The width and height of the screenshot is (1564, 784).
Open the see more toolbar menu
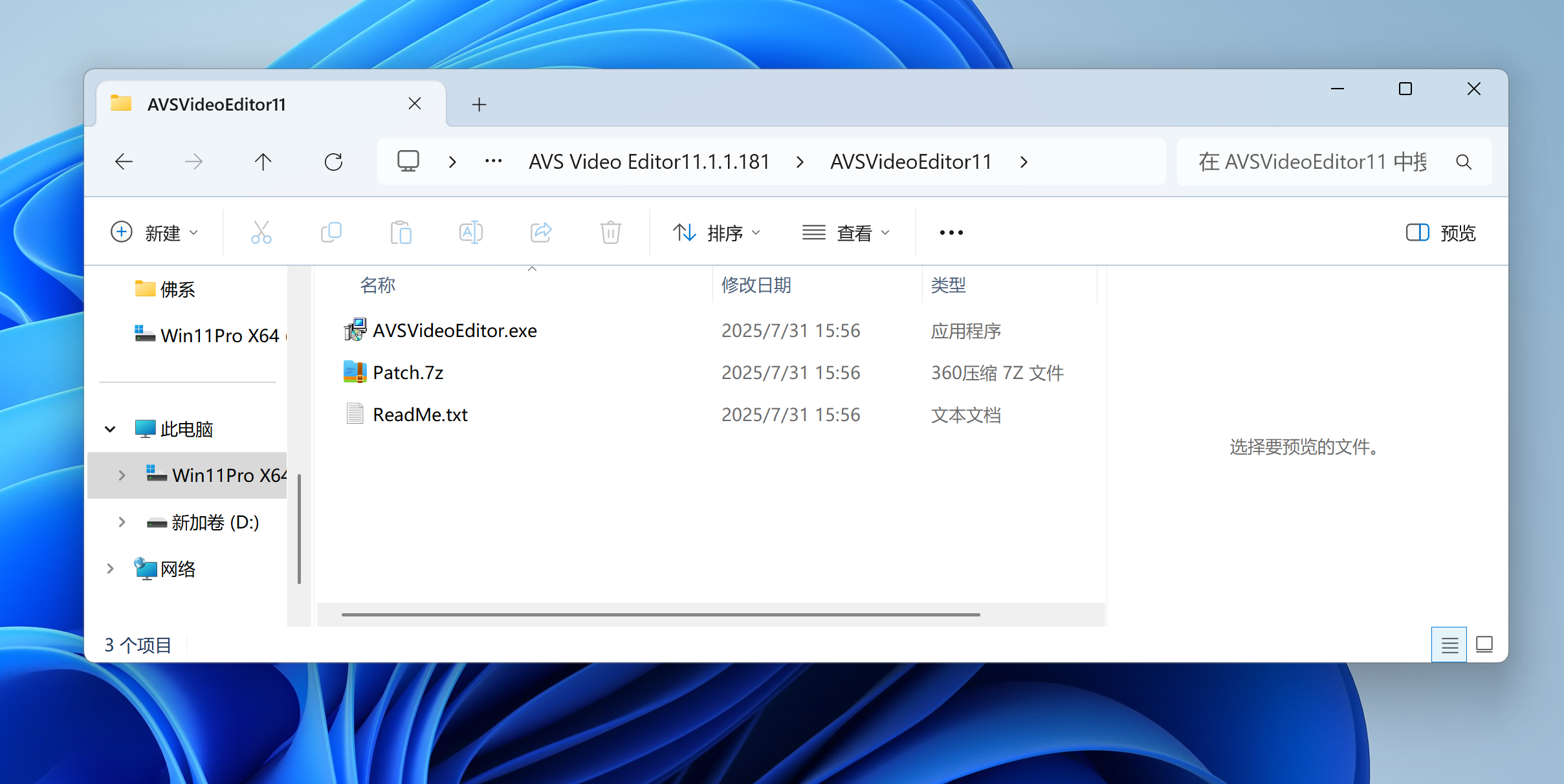coord(951,232)
